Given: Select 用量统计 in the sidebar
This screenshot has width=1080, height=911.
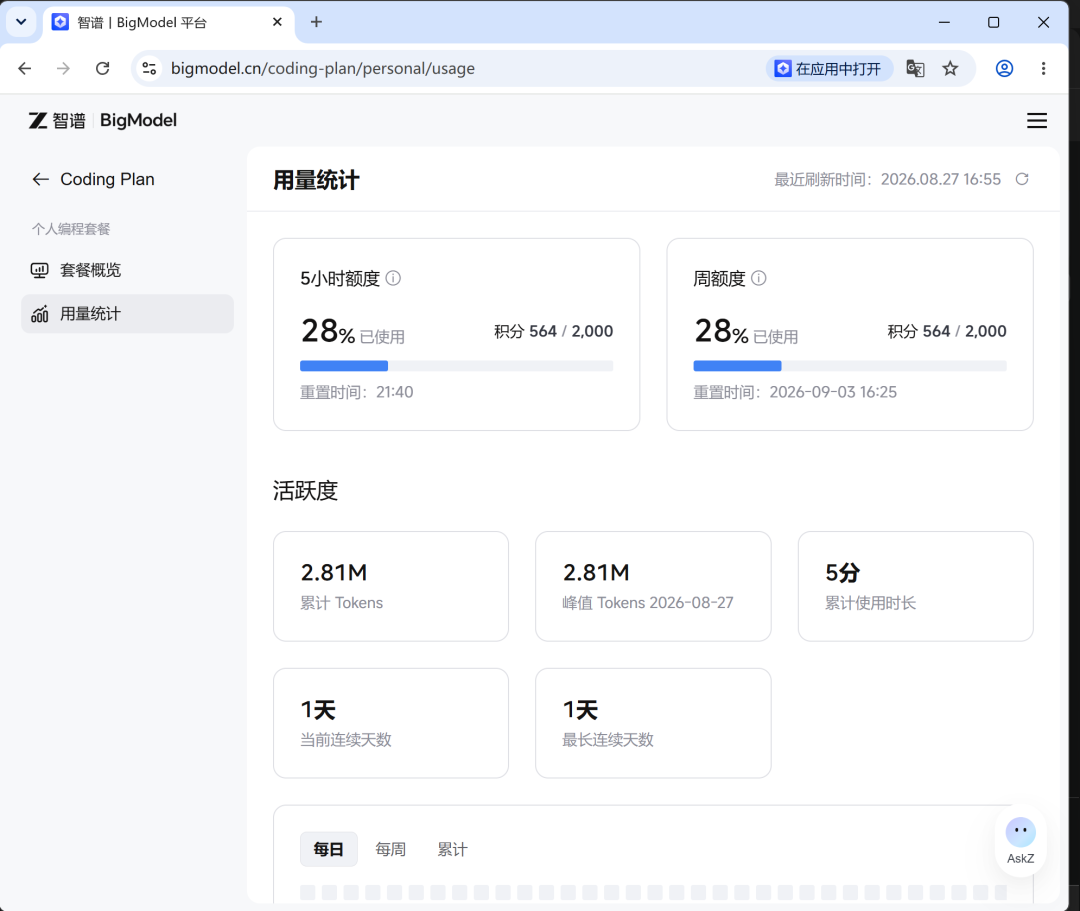Looking at the screenshot, I should [127, 314].
